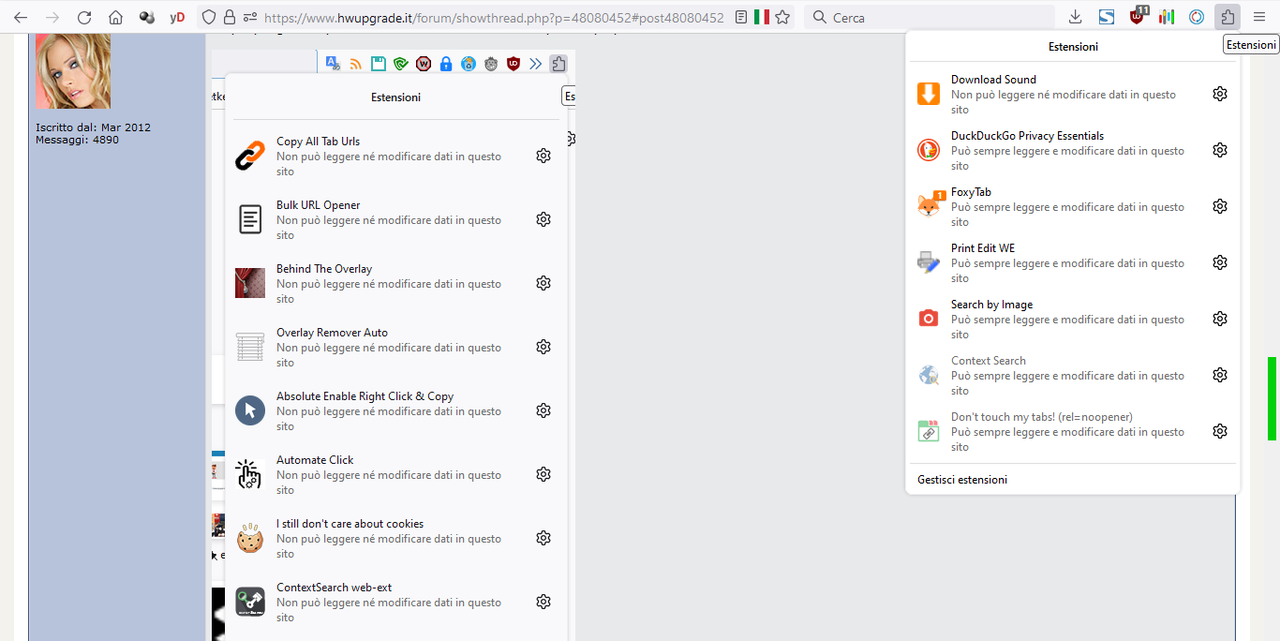Open settings gear for Search by Image
Screen dimensions: 1280x641
click(x=1220, y=319)
